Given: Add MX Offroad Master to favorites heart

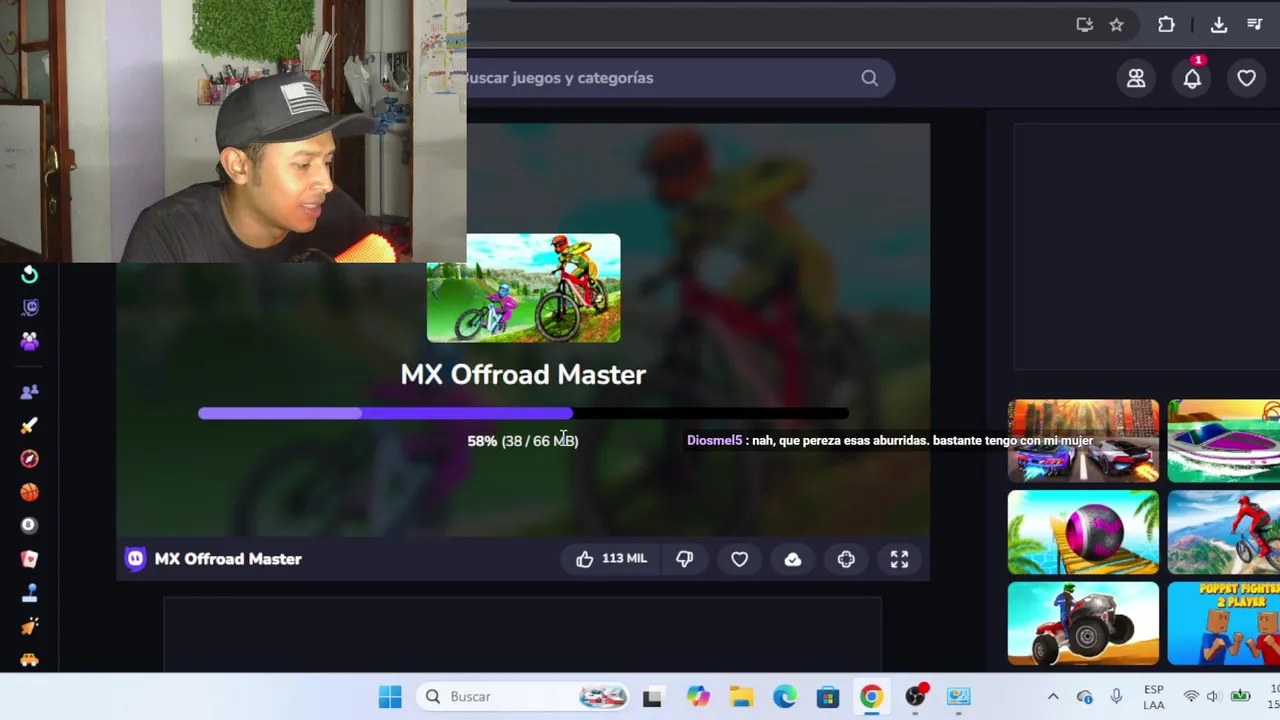Looking at the screenshot, I should tap(739, 559).
